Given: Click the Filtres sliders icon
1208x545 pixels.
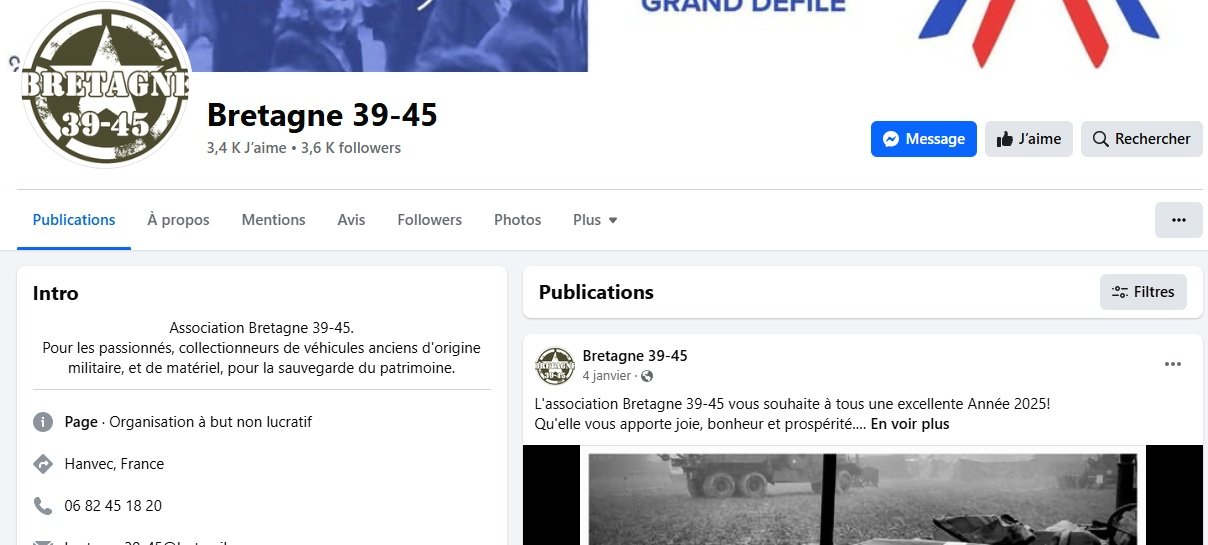Looking at the screenshot, I should tap(1121, 292).
